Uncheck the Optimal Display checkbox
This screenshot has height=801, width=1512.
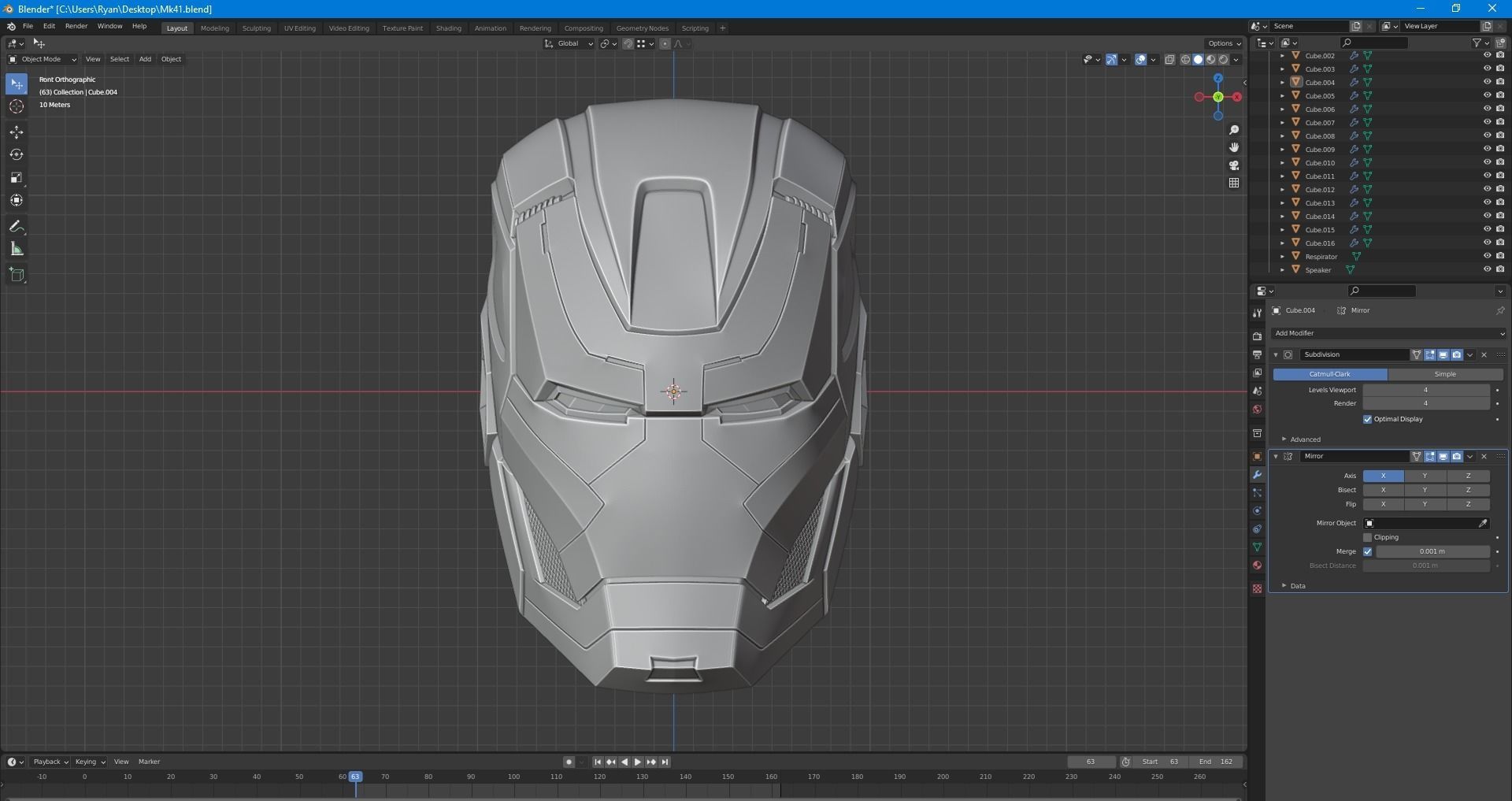pyautogui.click(x=1368, y=419)
